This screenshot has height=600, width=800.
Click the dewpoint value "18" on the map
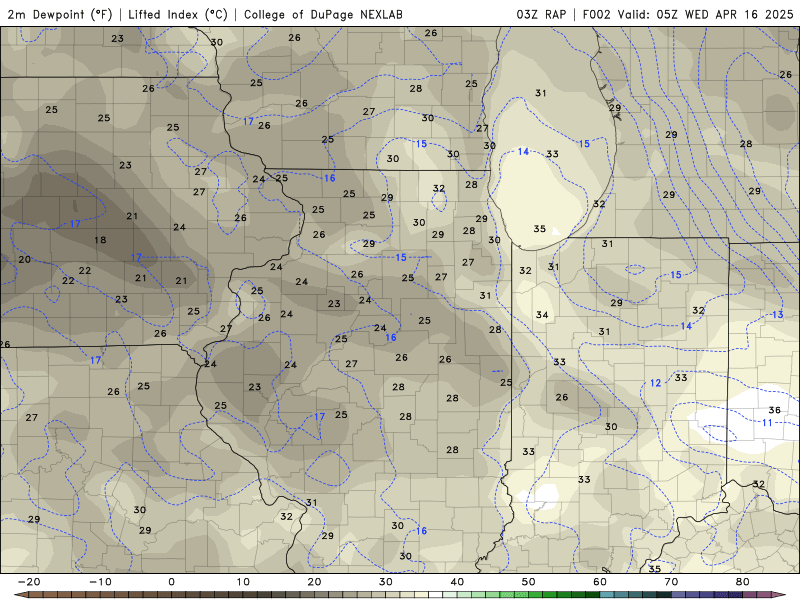tap(100, 240)
